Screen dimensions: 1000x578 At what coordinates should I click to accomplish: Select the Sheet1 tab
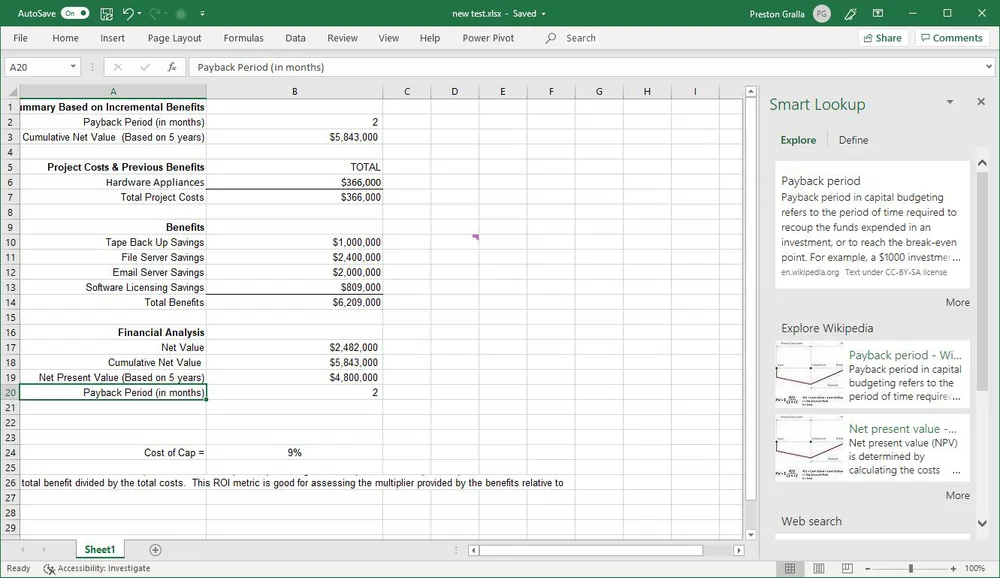pos(100,549)
